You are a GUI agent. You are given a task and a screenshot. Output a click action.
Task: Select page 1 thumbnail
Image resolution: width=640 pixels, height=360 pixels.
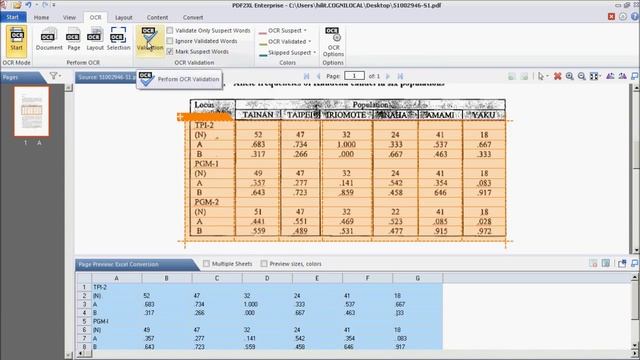[x=31, y=111]
